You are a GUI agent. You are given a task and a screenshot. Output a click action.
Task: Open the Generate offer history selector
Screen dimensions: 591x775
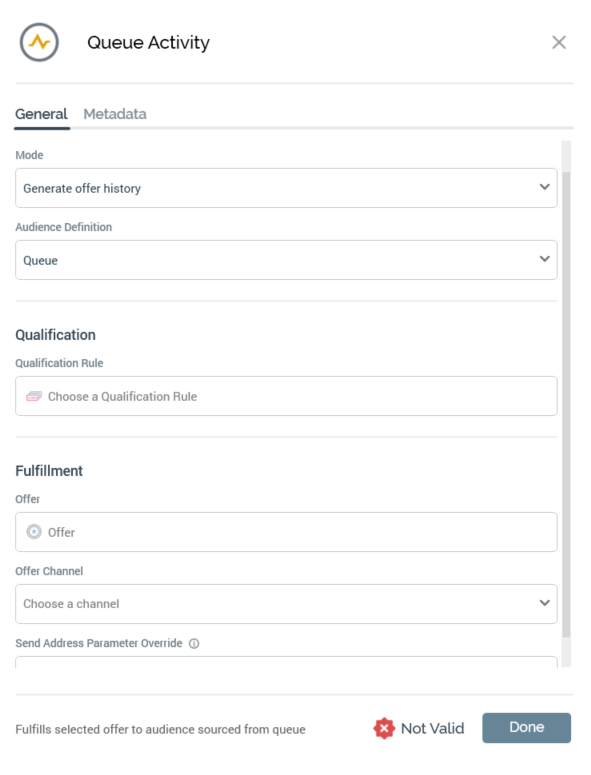pos(286,188)
